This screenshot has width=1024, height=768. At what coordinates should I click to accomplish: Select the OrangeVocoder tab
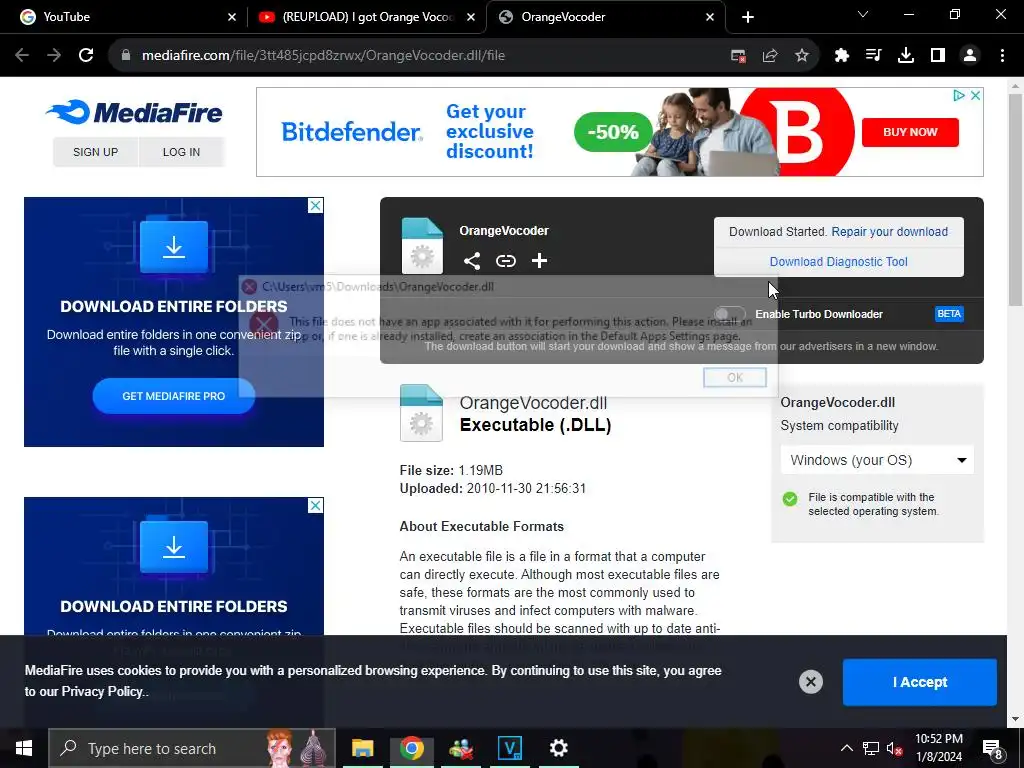coord(605,17)
